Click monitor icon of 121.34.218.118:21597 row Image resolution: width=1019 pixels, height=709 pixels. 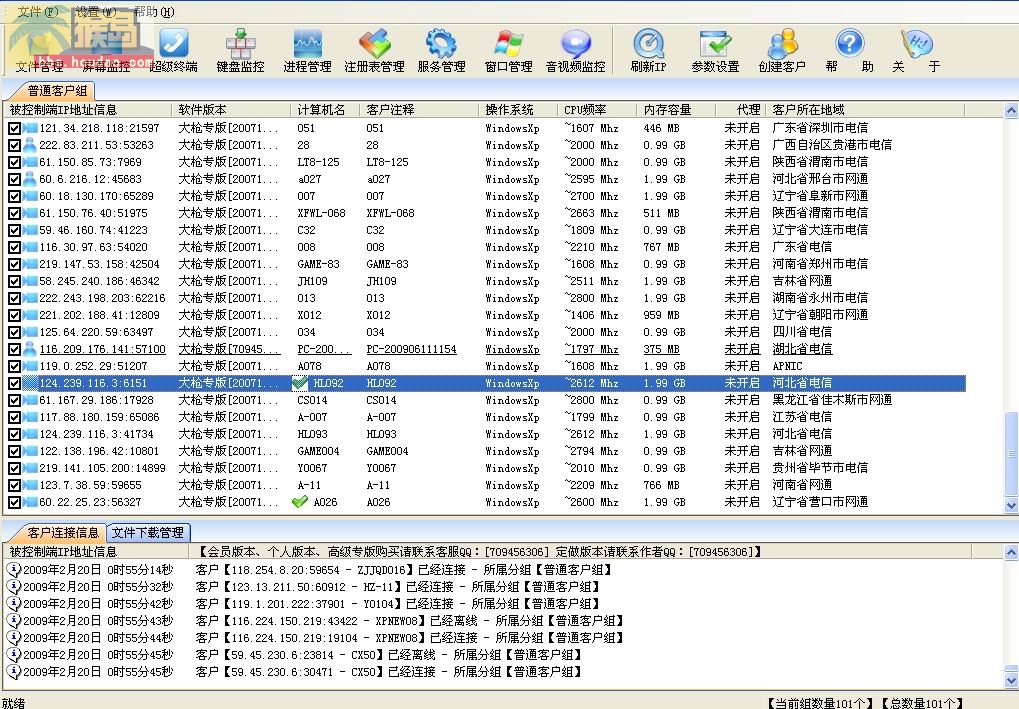(29, 128)
